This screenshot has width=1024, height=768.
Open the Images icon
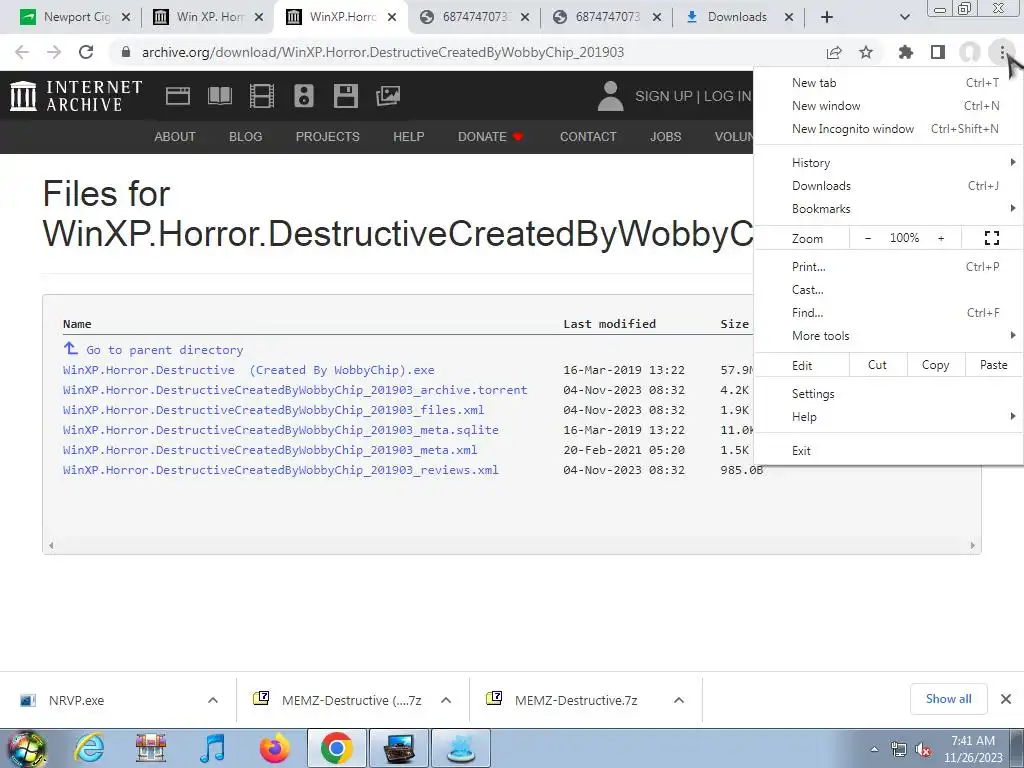(x=388, y=96)
